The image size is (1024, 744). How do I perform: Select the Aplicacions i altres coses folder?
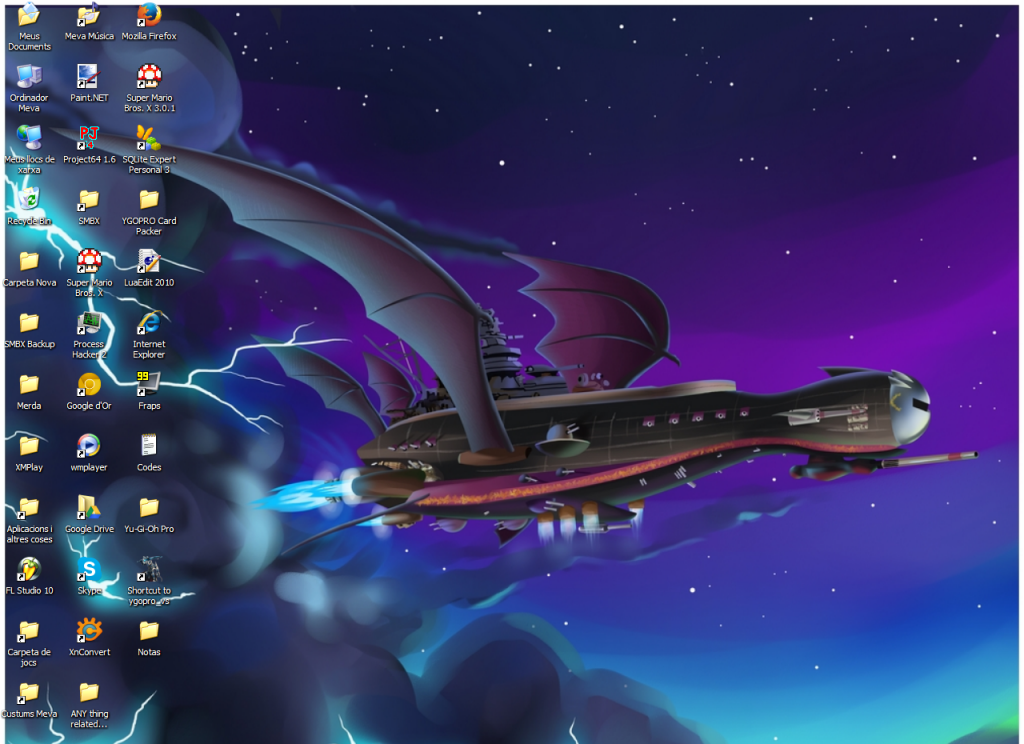pyautogui.click(x=29, y=508)
